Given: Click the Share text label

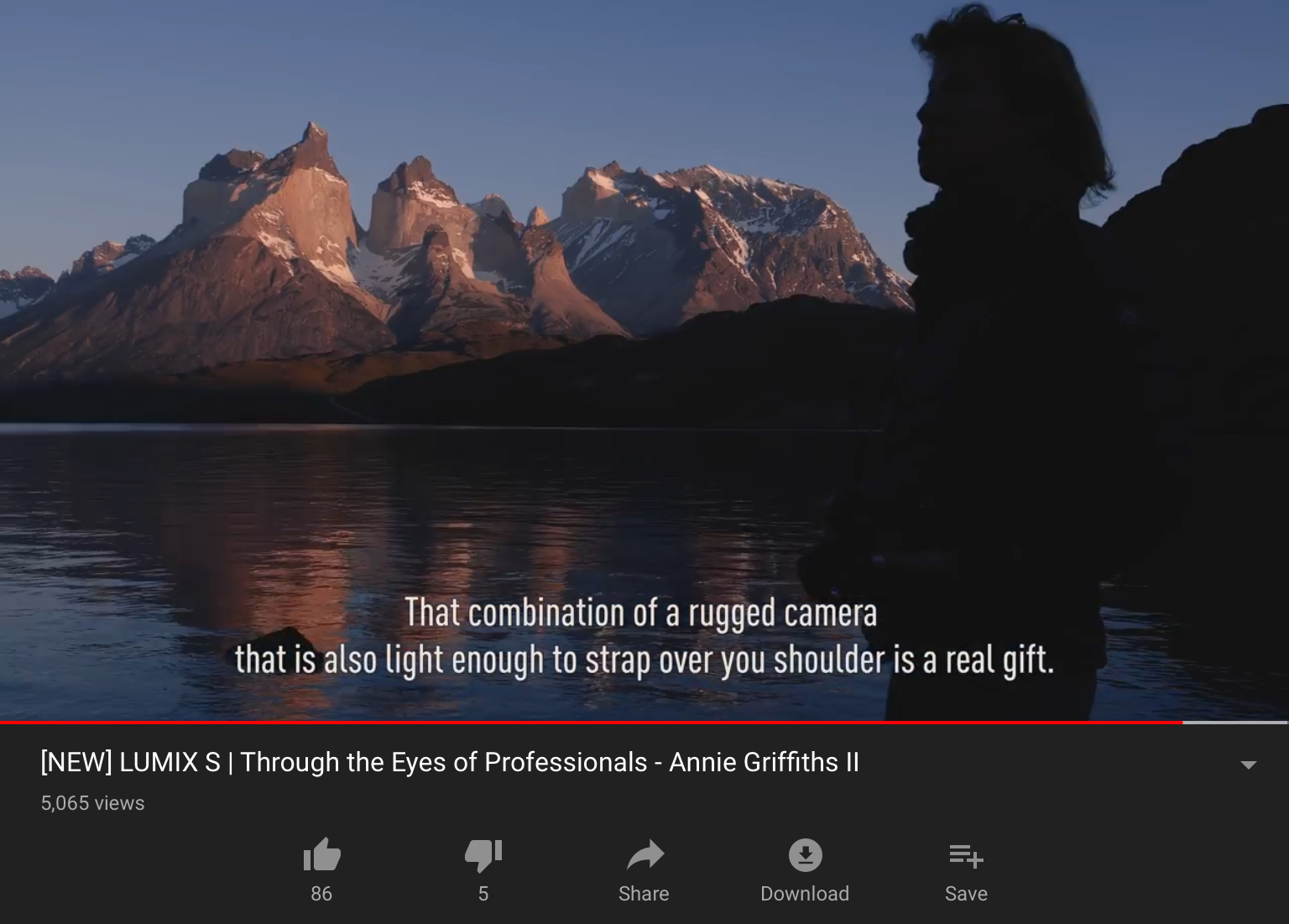Looking at the screenshot, I should click(644, 894).
